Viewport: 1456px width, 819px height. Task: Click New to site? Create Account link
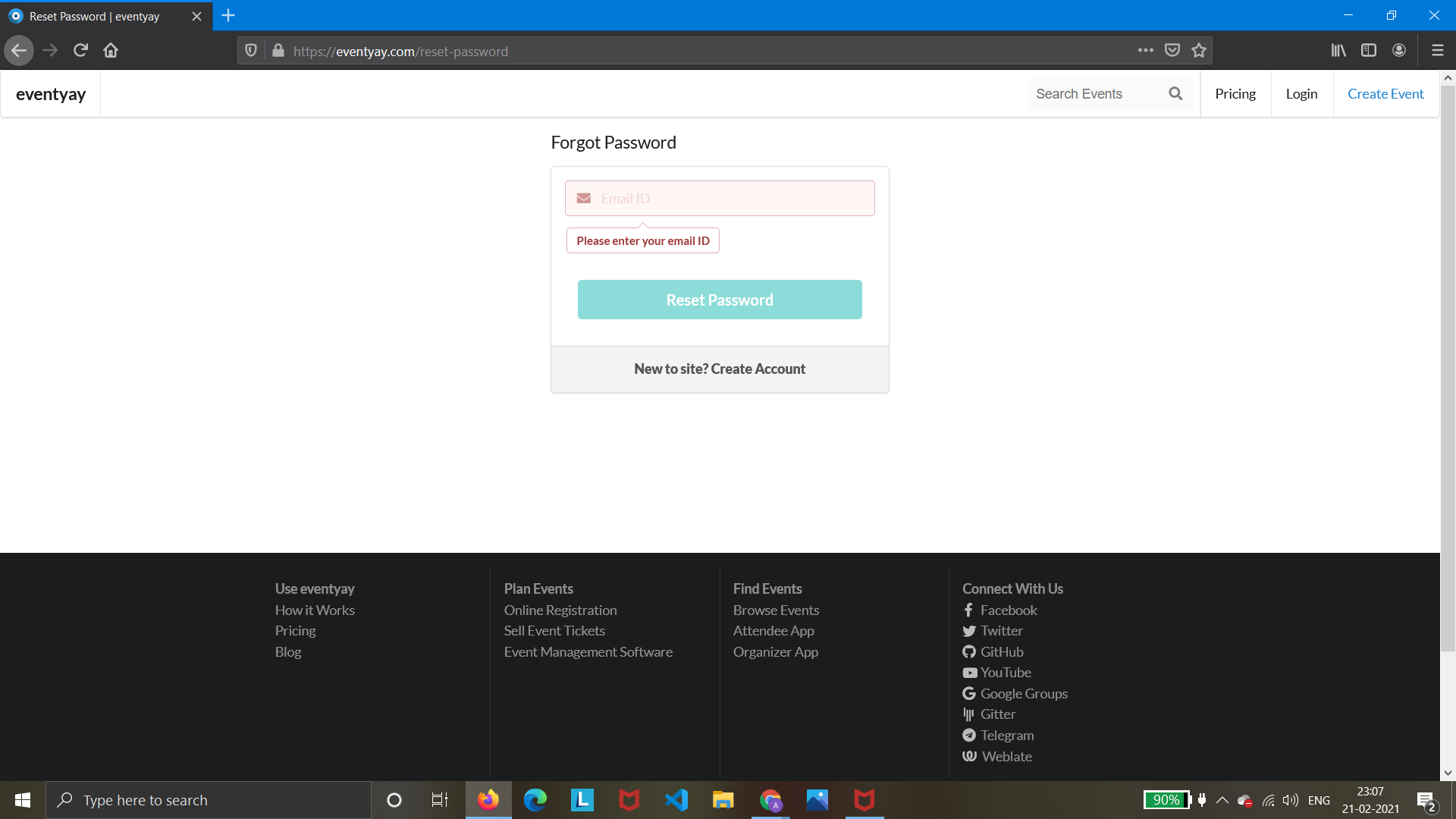[x=720, y=369]
